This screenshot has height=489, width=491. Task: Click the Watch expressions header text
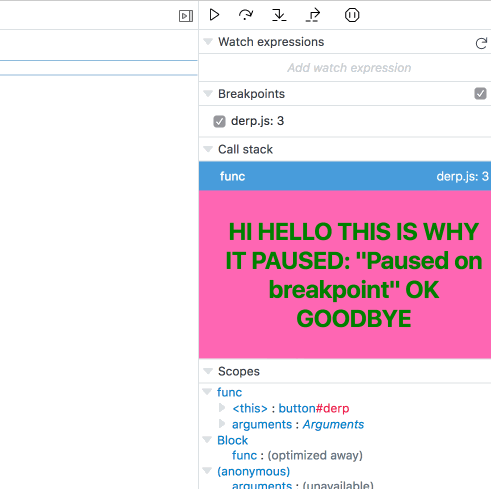pos(271,42)
